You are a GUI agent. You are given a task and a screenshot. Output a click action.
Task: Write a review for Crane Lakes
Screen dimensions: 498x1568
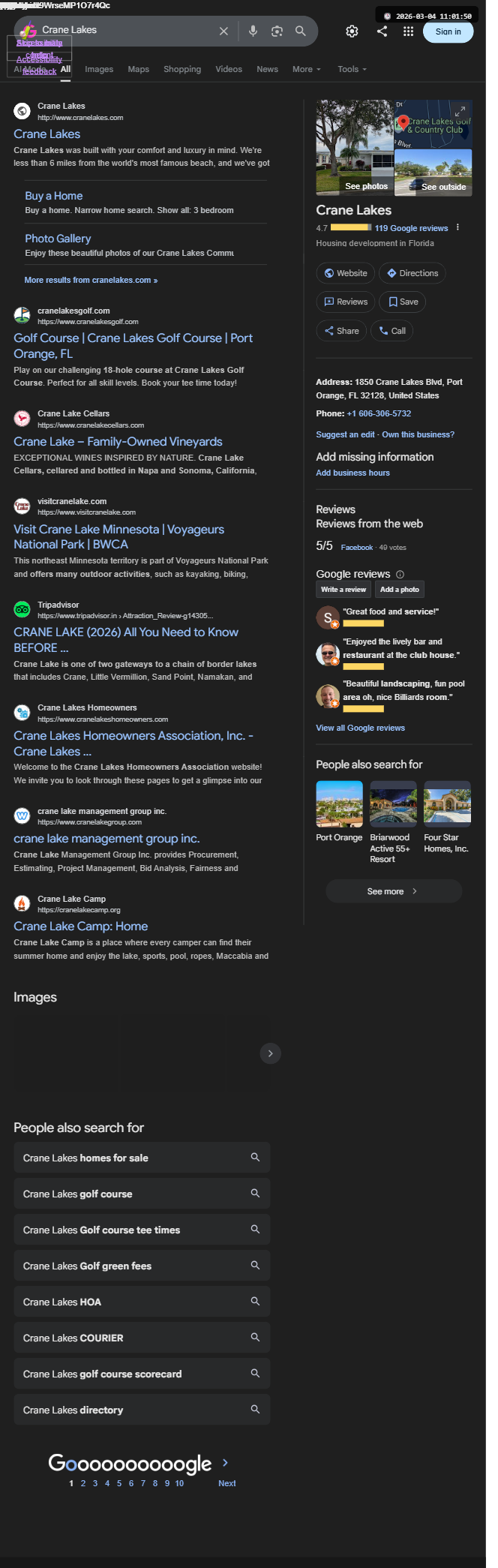[x=343, y=590]
